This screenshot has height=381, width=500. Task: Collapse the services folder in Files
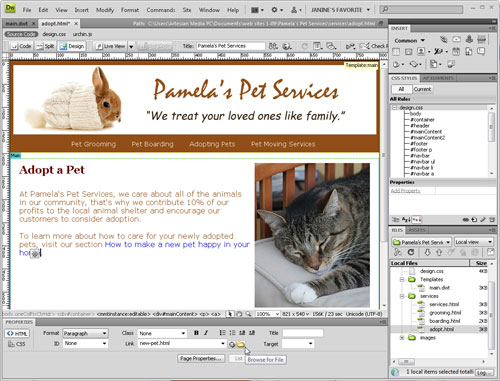coord(402,296)
